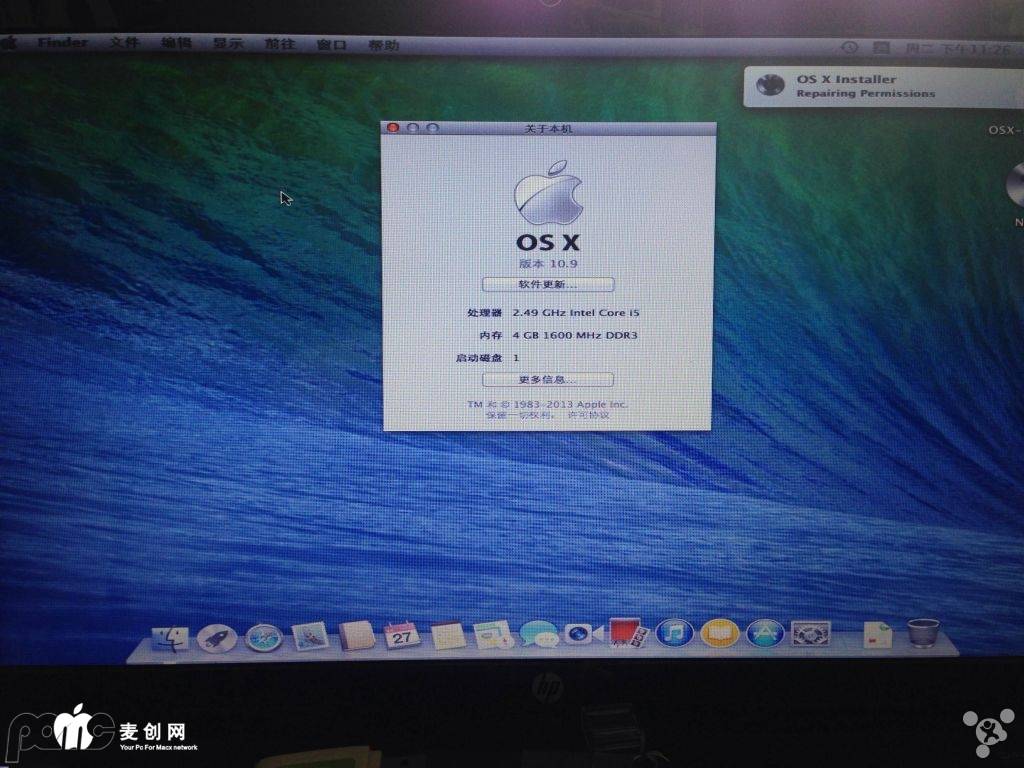Screen dimensions: 1024x768
Task: Open the Trash in the dock
Action: (x=923, y=633)
